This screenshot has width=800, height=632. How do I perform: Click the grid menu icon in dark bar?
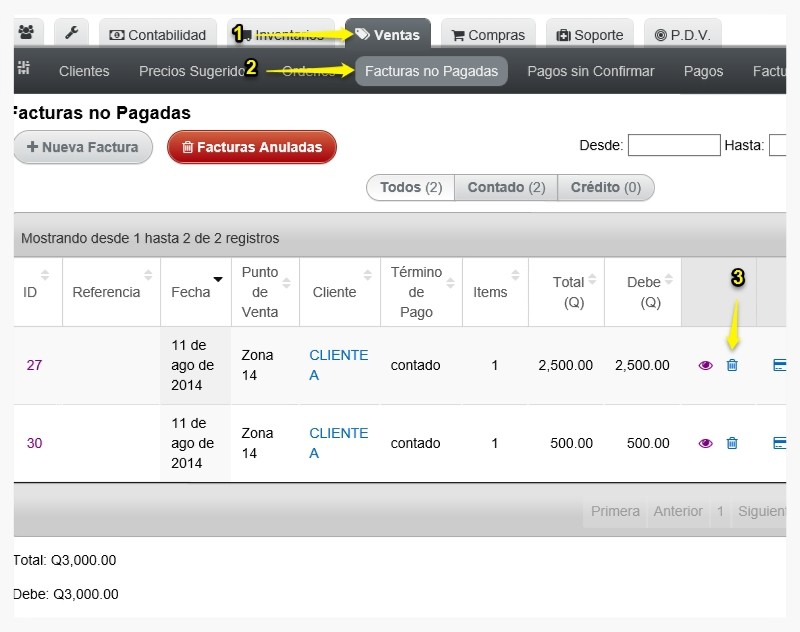(24, 67)
